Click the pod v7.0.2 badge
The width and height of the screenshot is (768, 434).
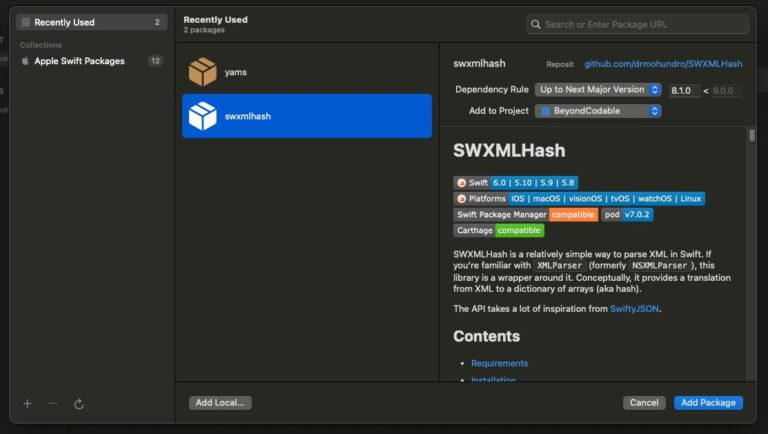click(627, 215)
